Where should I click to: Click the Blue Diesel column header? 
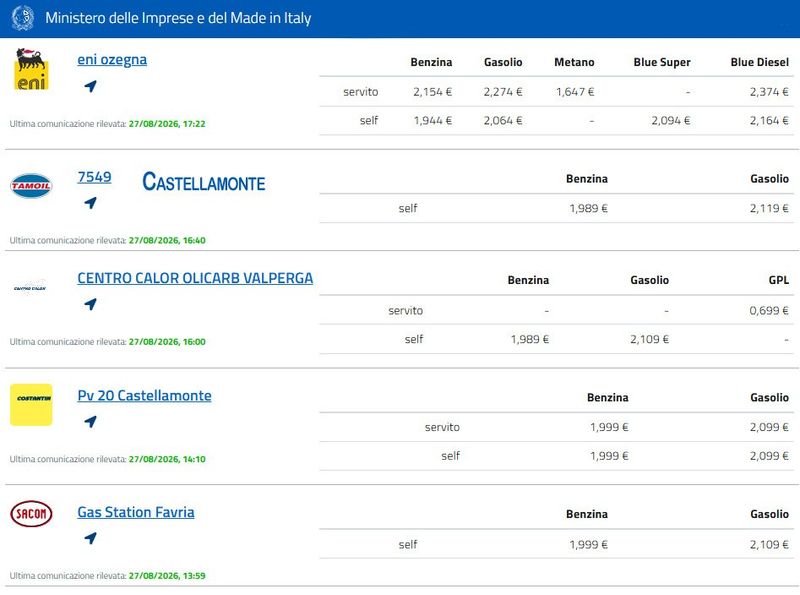coord(760,62)
